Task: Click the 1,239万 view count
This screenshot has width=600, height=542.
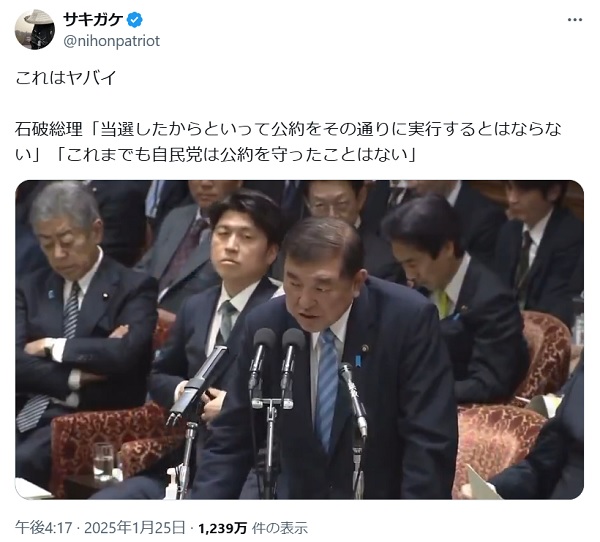Action: (x=222, y=528)
